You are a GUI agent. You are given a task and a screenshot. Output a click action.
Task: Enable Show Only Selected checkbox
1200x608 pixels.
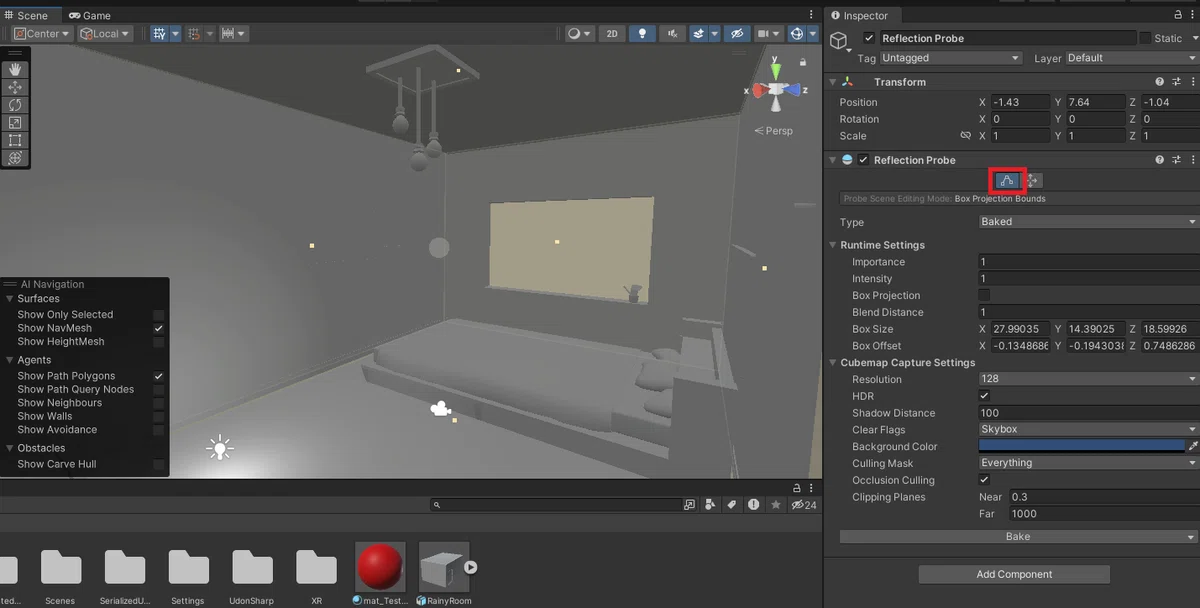(x=159, y=314)
